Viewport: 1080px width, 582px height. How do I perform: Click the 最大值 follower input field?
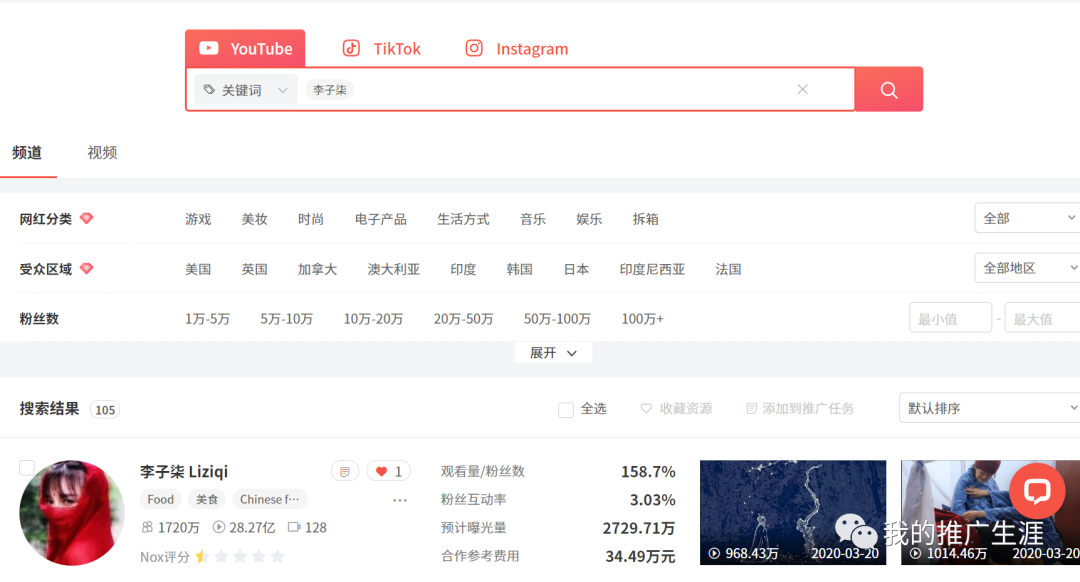click(x=1042, y=318)
